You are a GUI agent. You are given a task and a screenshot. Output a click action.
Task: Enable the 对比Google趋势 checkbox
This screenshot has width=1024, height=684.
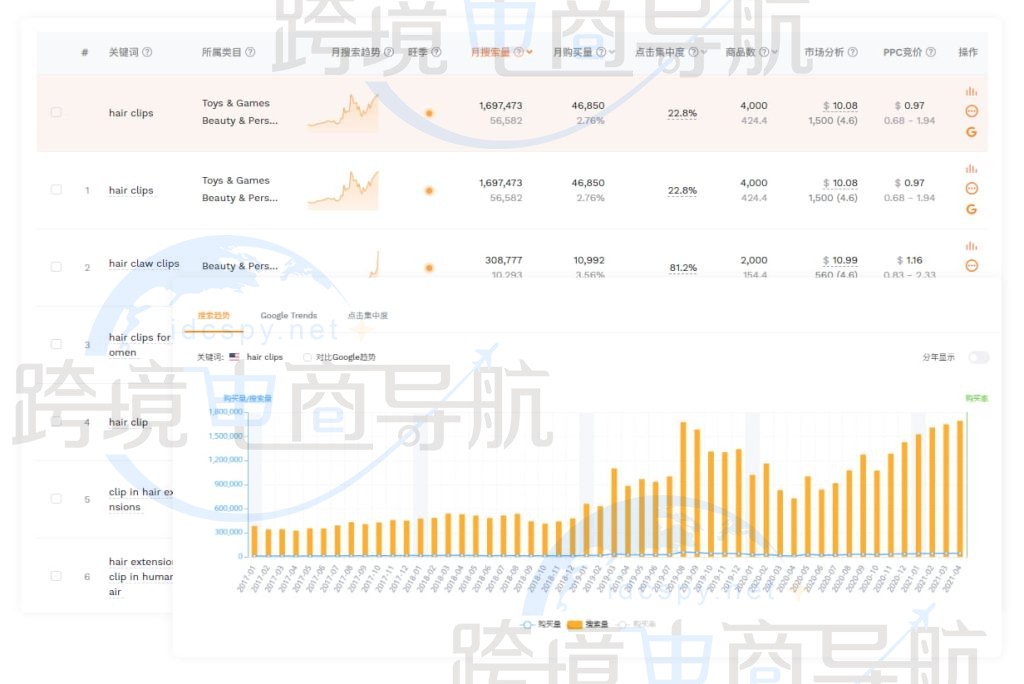click(308, 357)
